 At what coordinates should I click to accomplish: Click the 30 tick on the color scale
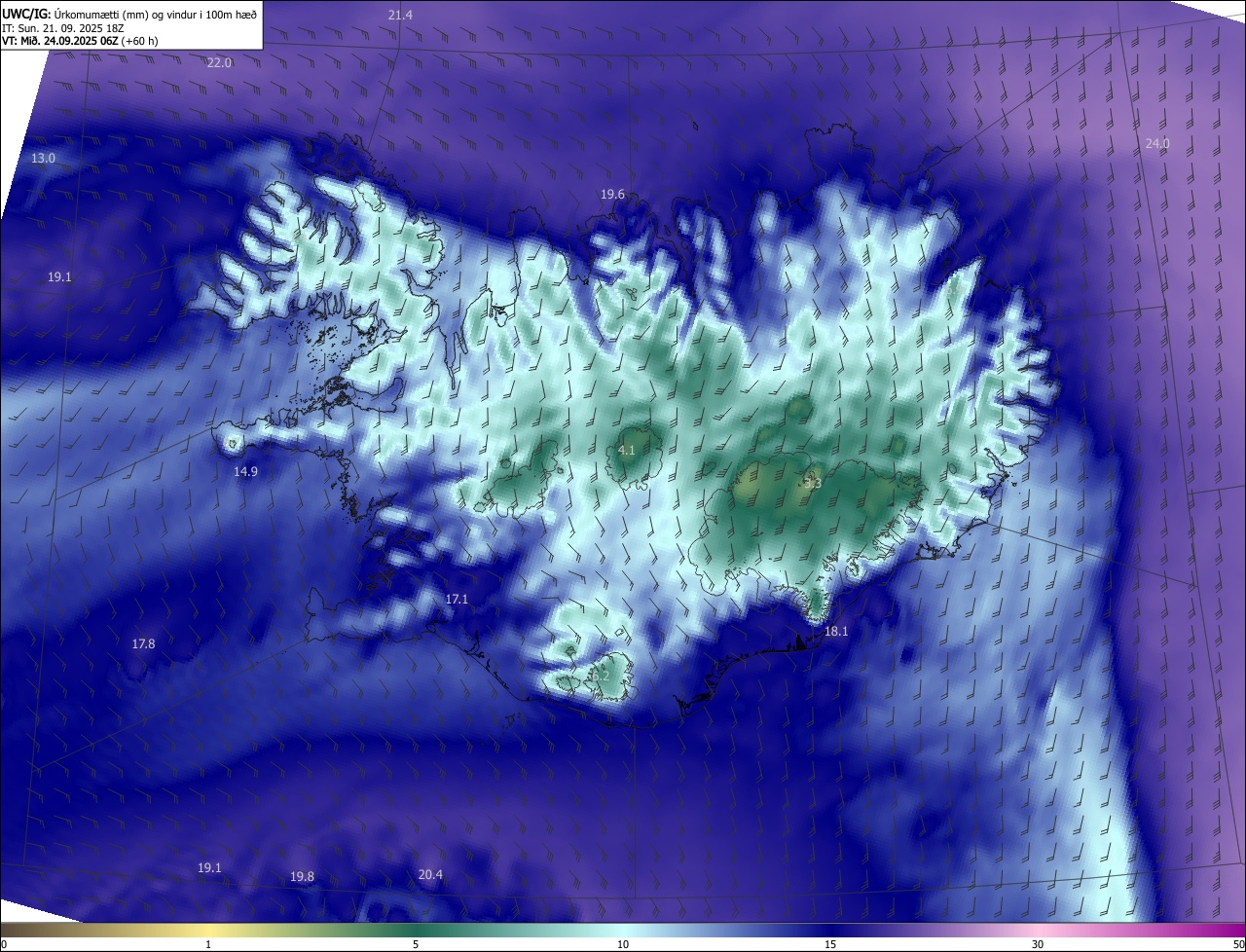1038,944
